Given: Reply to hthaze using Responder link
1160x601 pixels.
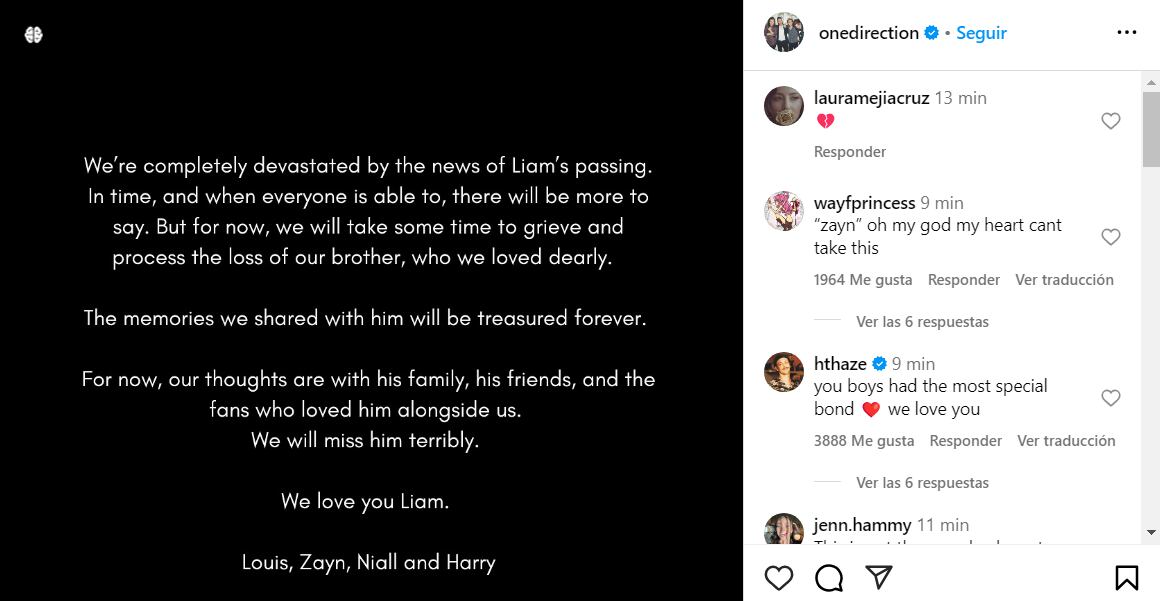Looking at the screenshot, I should (x=965, y=440).
